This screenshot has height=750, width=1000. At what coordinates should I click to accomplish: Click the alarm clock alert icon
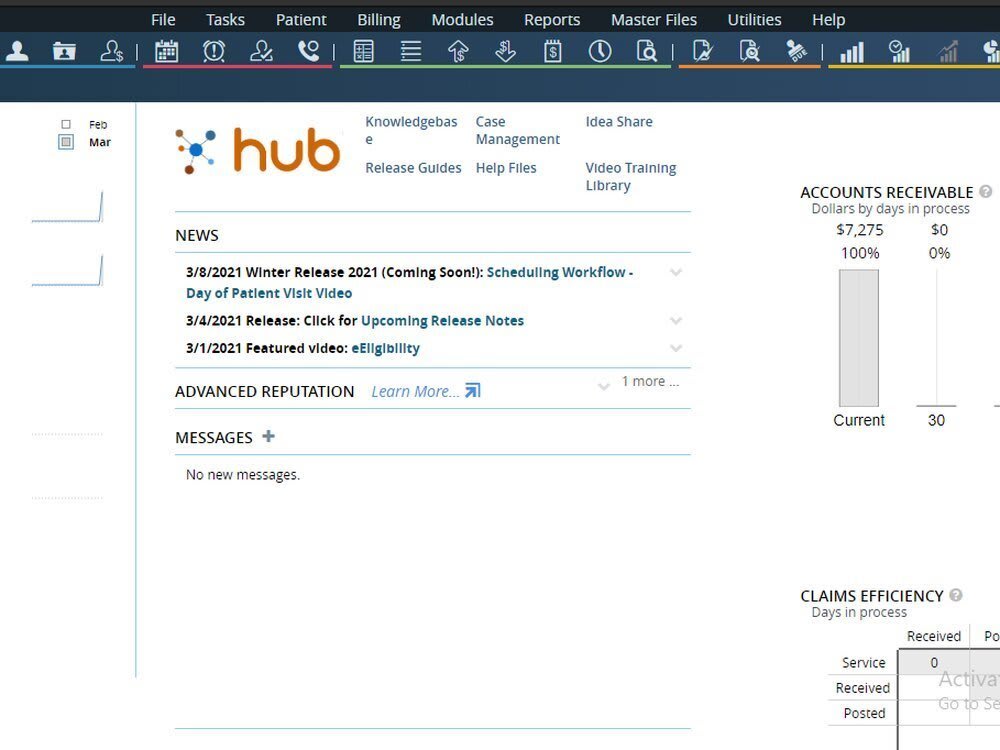(x=214, y=51)
